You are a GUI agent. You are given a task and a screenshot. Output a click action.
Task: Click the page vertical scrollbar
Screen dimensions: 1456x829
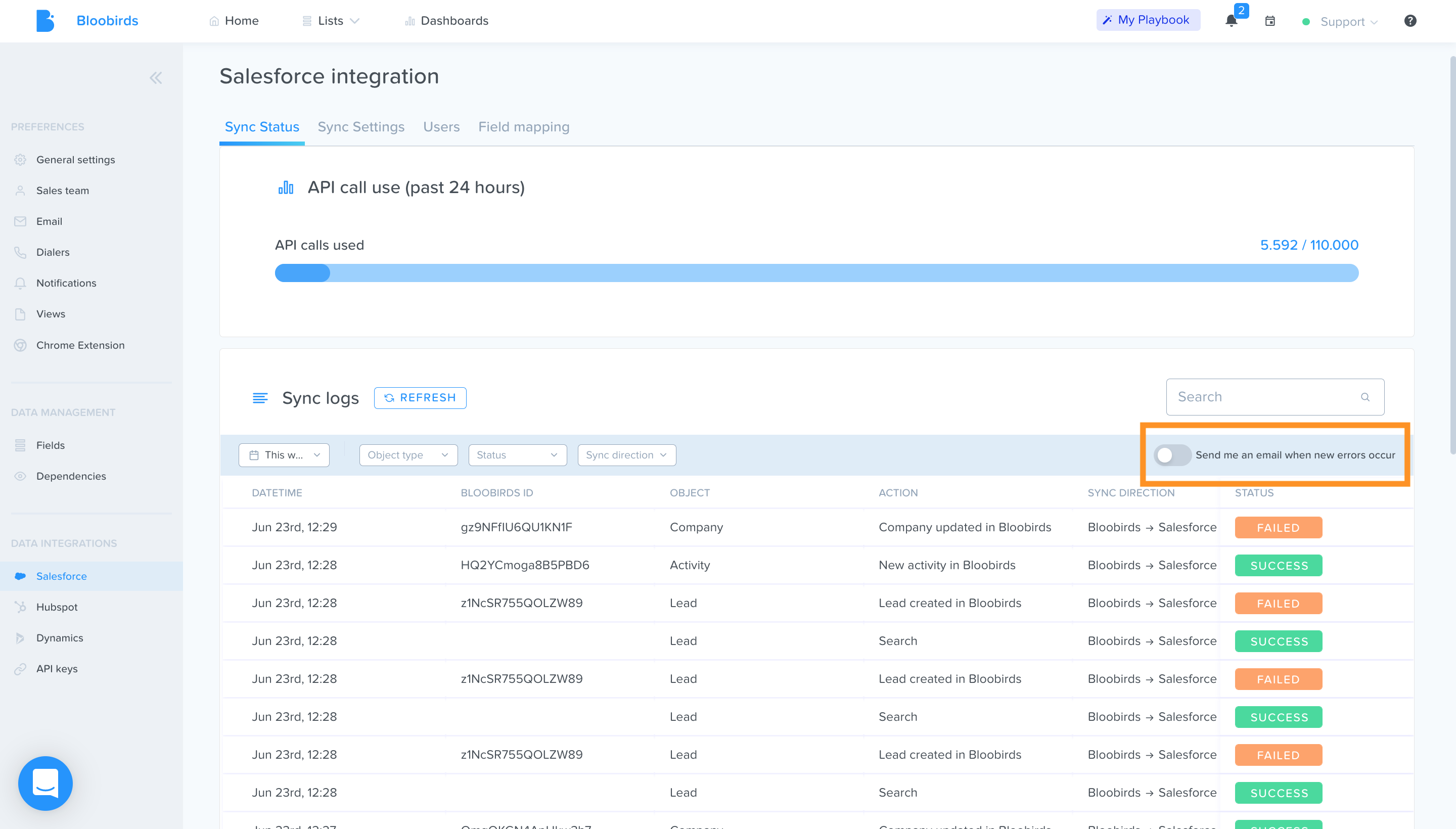pos(1451,255)
